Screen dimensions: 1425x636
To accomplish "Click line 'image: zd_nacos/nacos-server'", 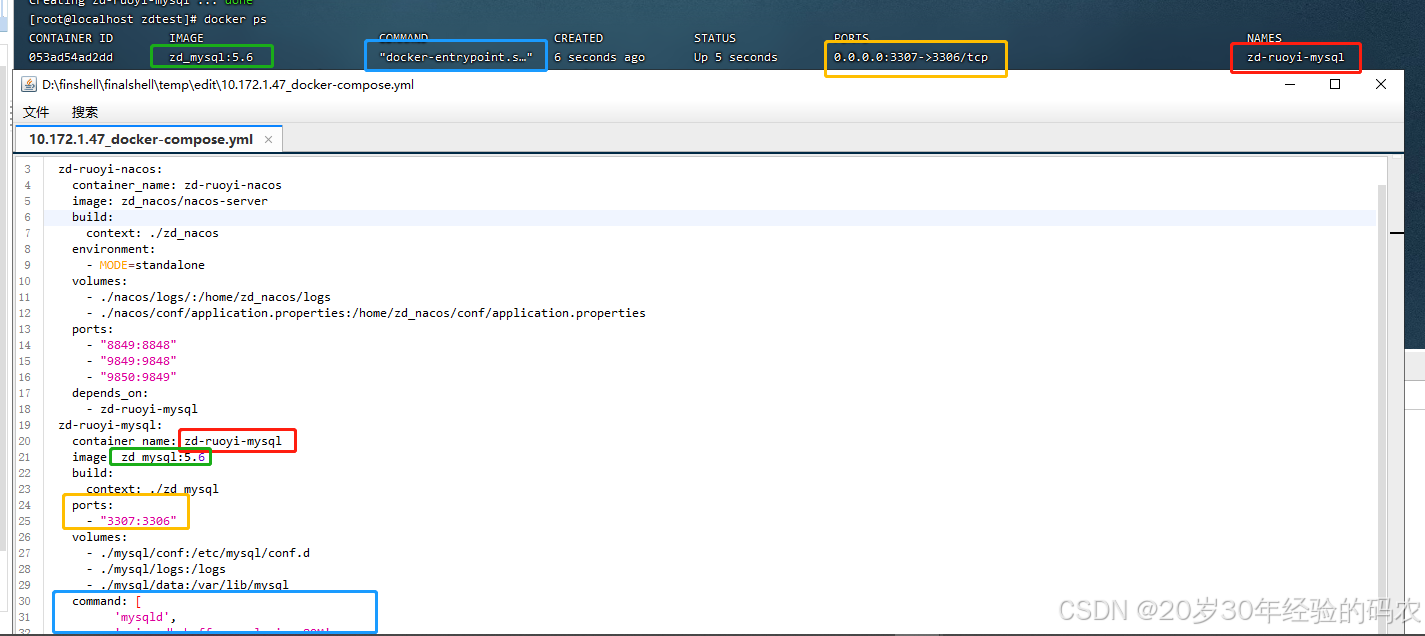I will [170, 201].
